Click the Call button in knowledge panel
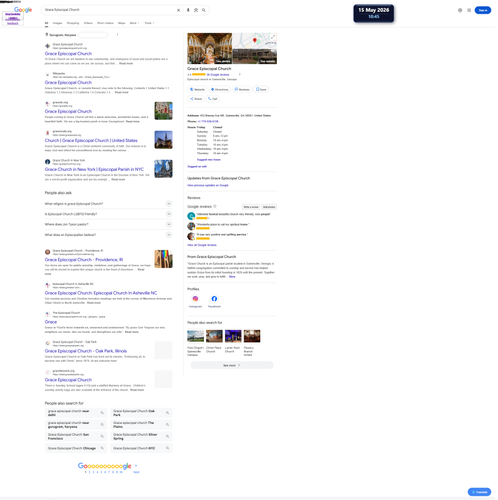This screenshot has height=500, width=498. coord(213,99)
